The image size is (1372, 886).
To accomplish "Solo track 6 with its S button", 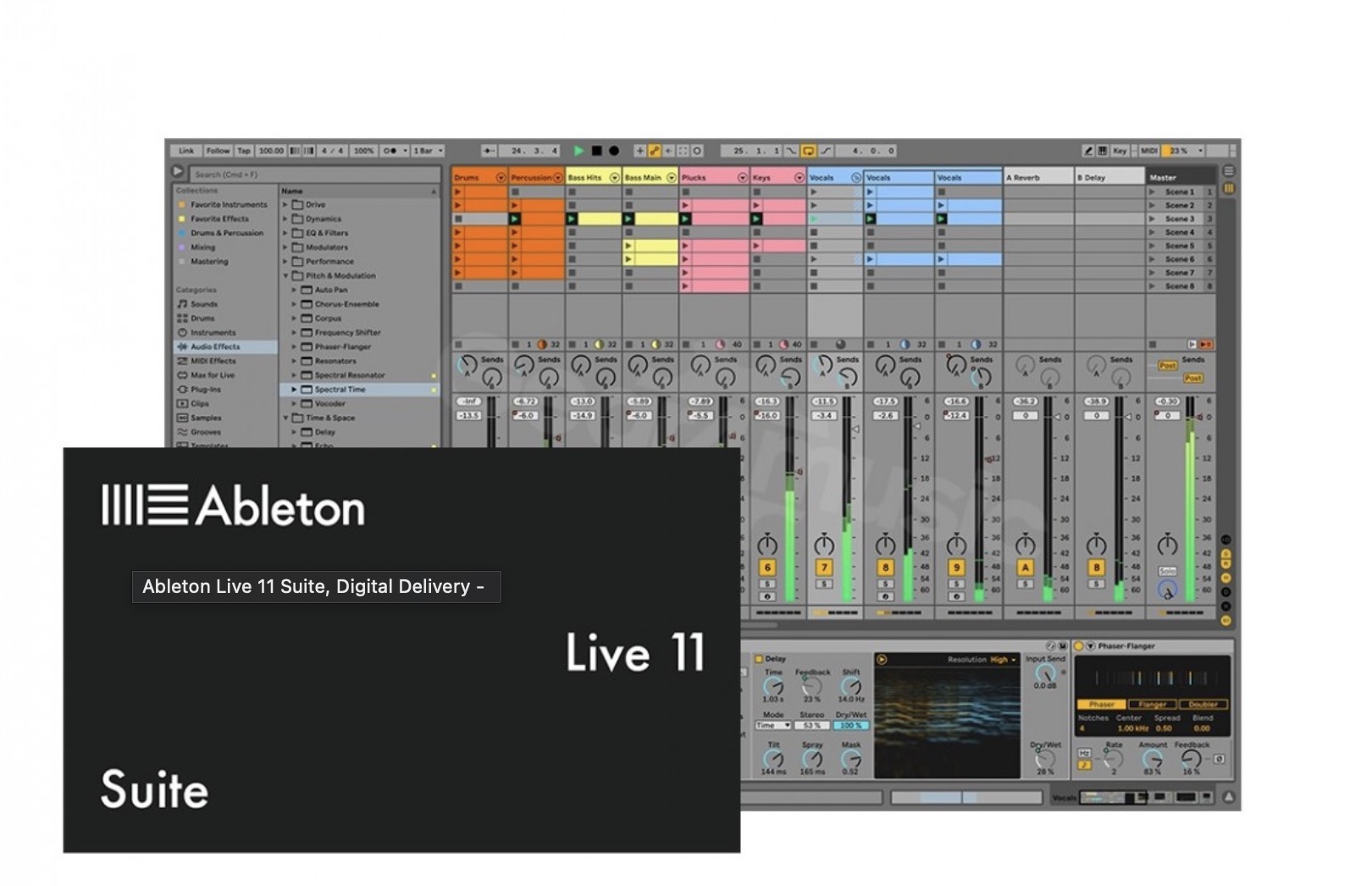I will tap(767, 584).
